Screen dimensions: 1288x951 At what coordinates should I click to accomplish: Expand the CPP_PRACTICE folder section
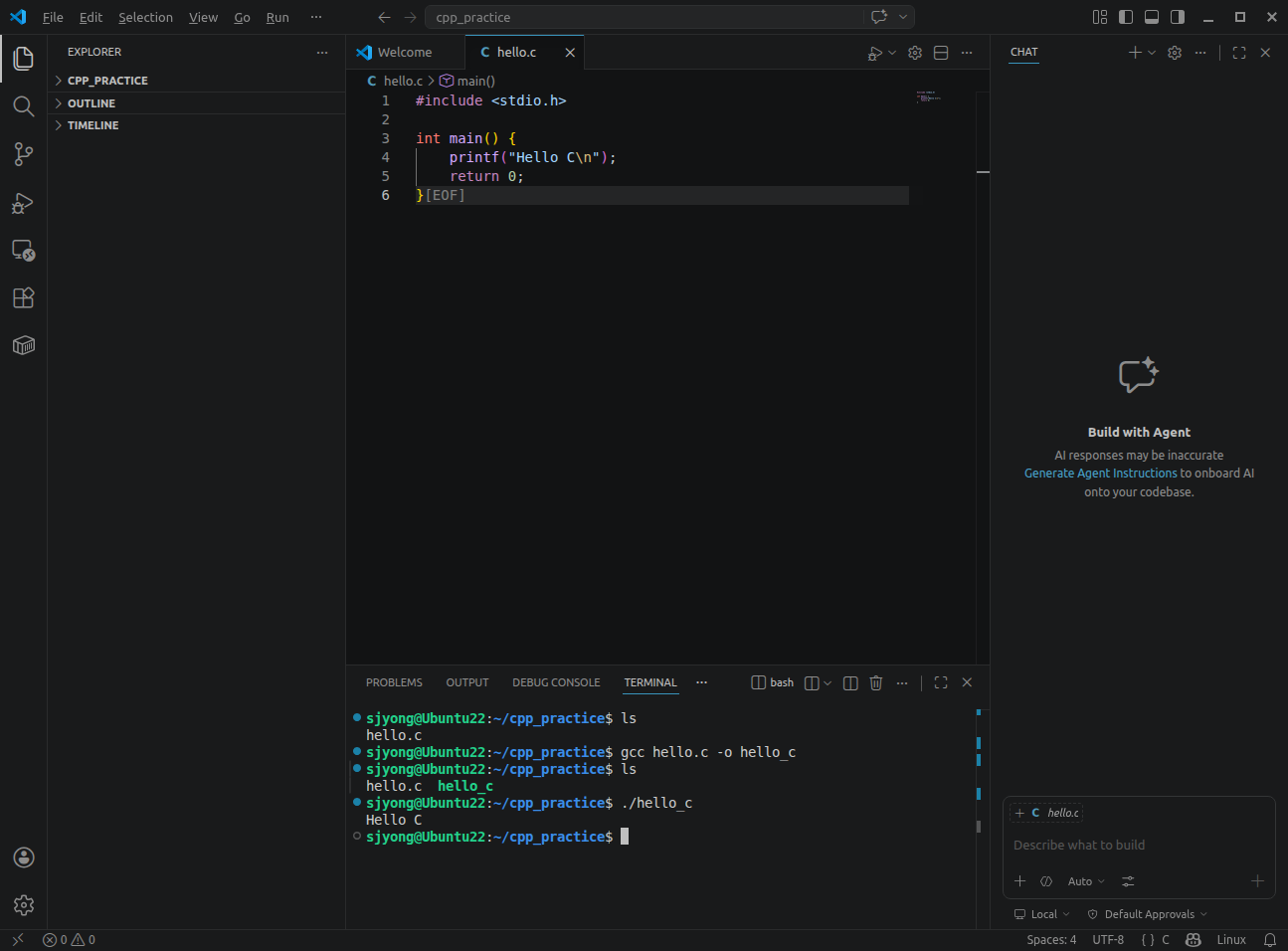pos(197,81)
